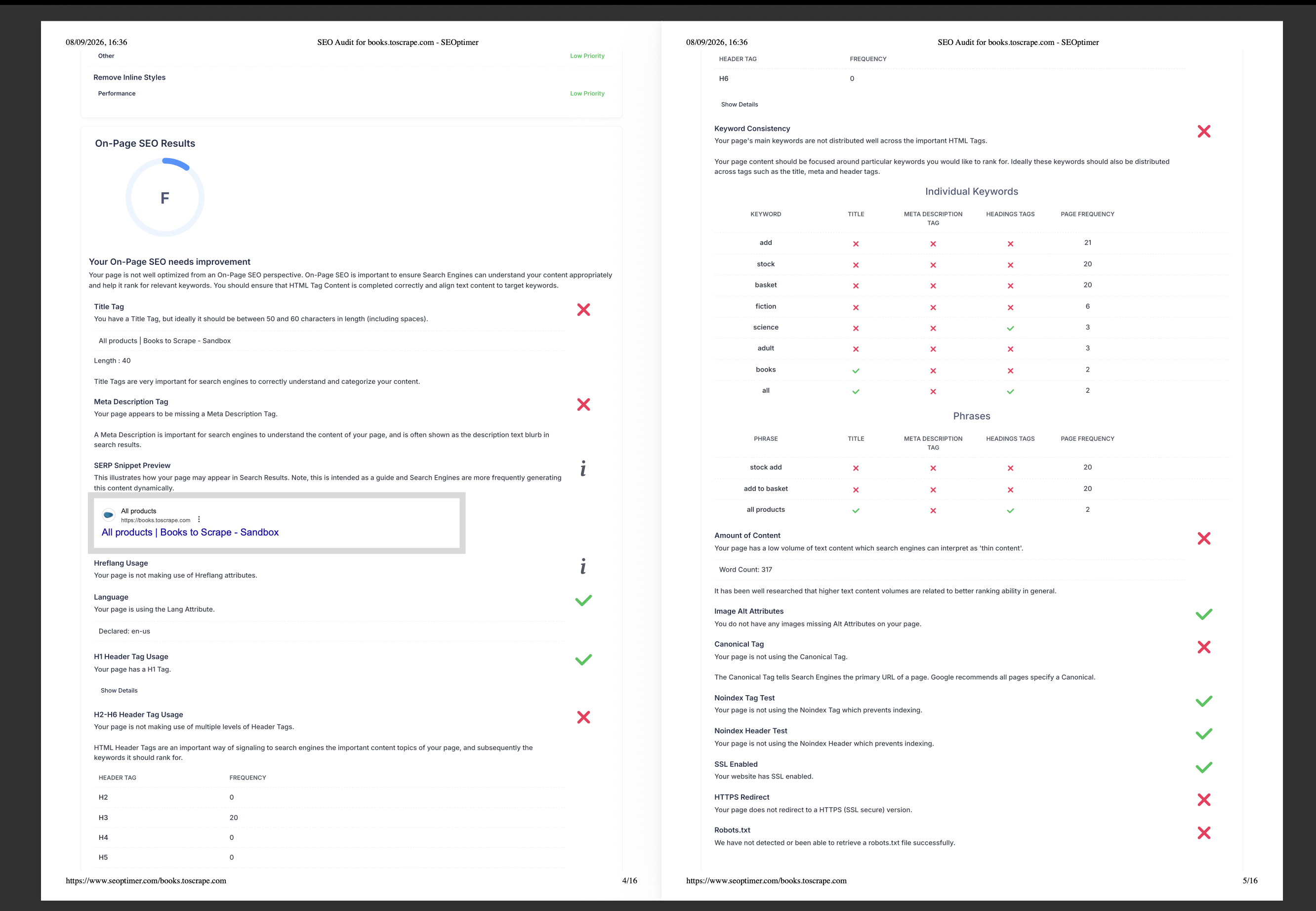1316x911 pixels.
Task: Click the green check beside H1 Header Tag Usage
Action: [583, 659]
